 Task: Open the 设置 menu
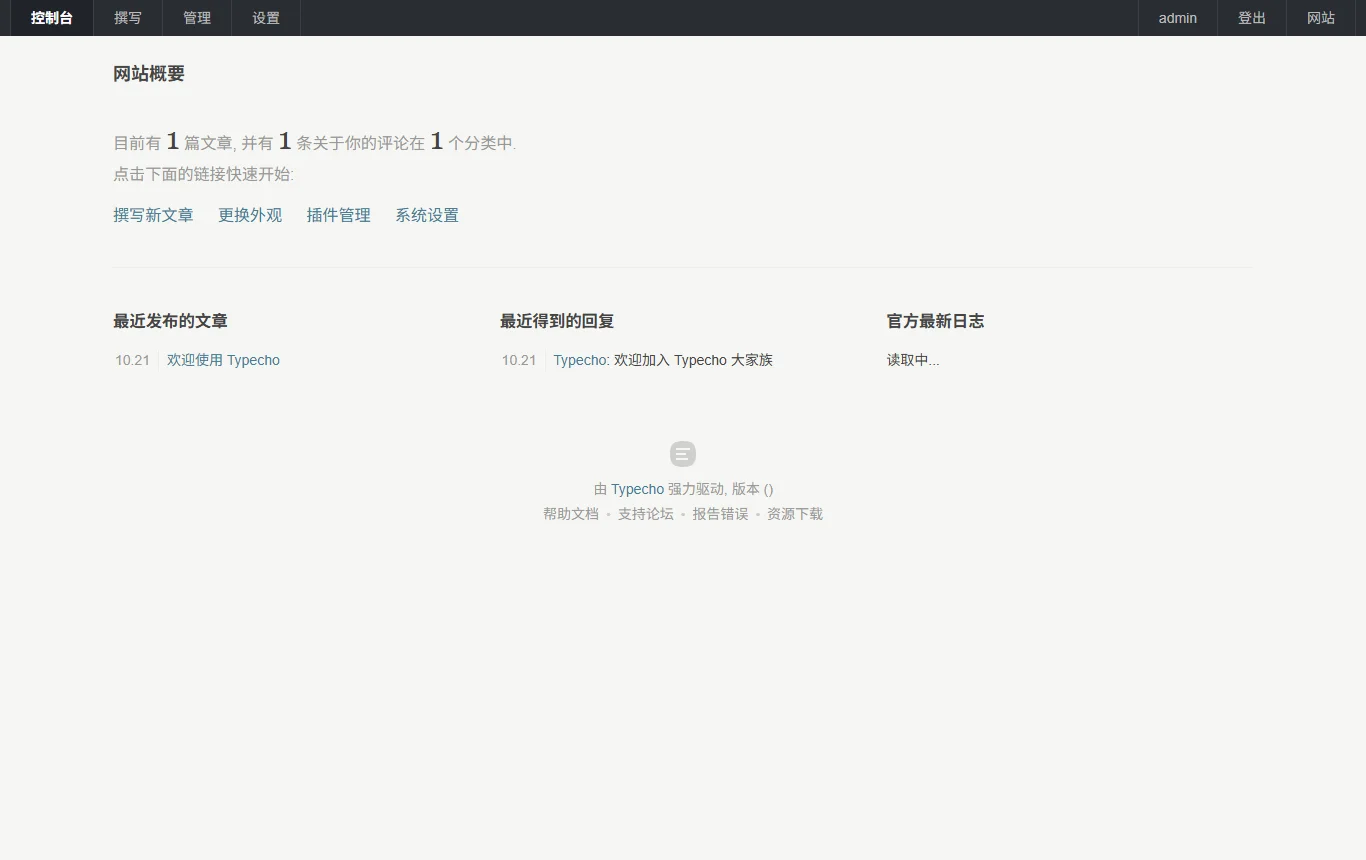(266, 18)
